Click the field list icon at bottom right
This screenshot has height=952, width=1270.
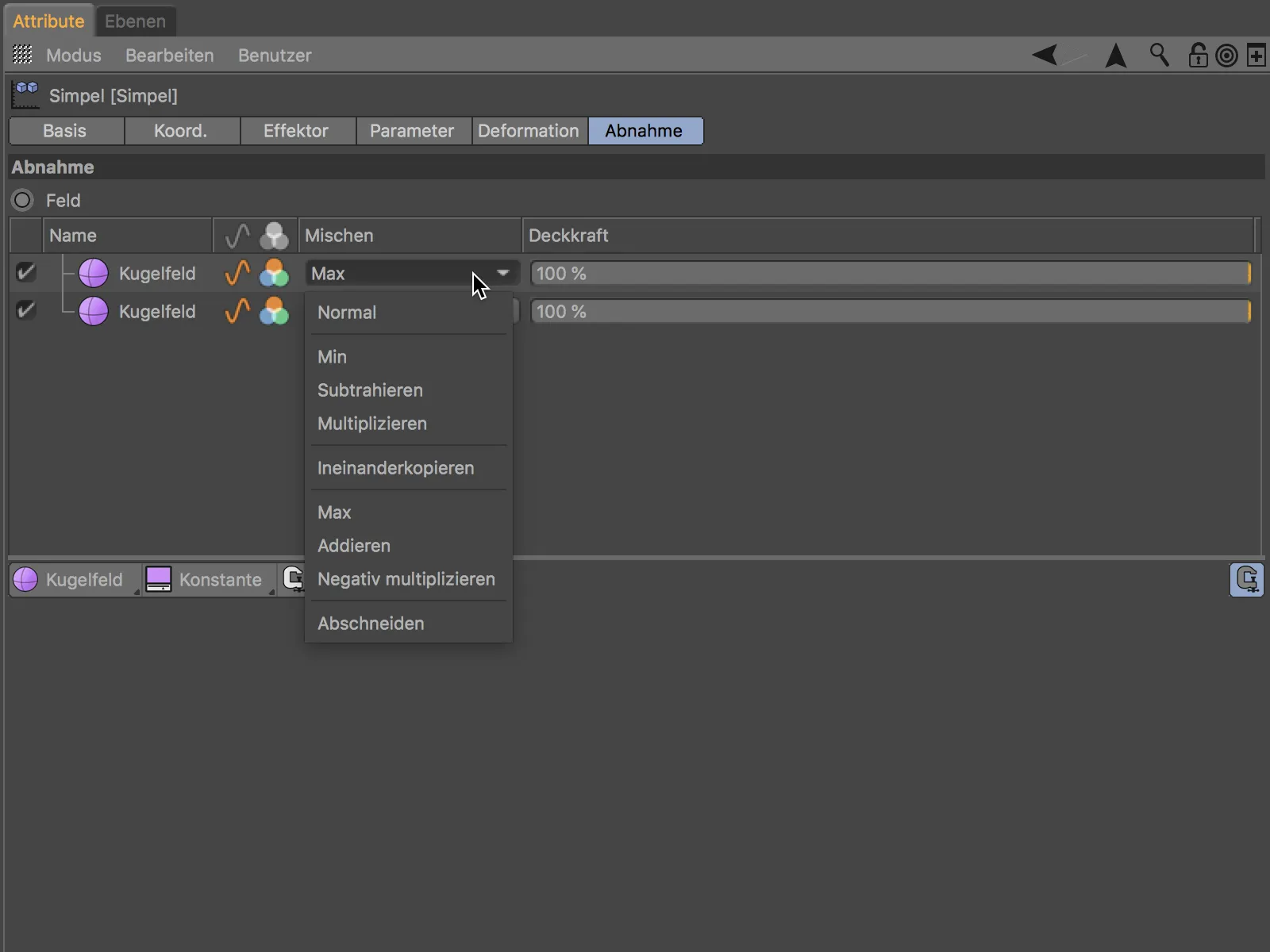pos(1247,580)
